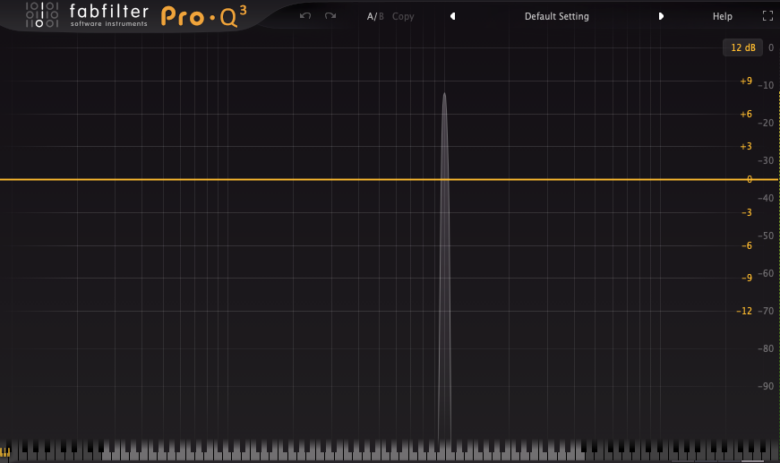The image size is (780, 463).
Task: Click the yellow EQ curve at 0 dB
Action: 250,179
